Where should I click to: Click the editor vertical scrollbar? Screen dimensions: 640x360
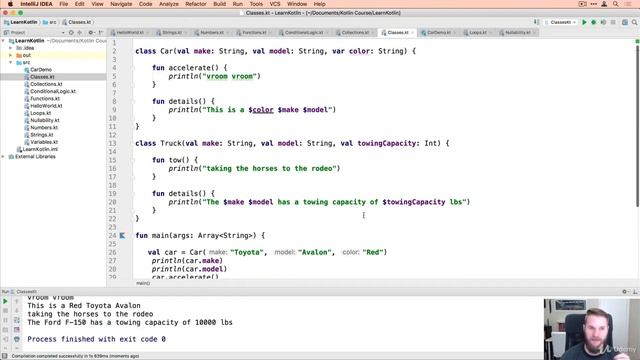[637, 127]
